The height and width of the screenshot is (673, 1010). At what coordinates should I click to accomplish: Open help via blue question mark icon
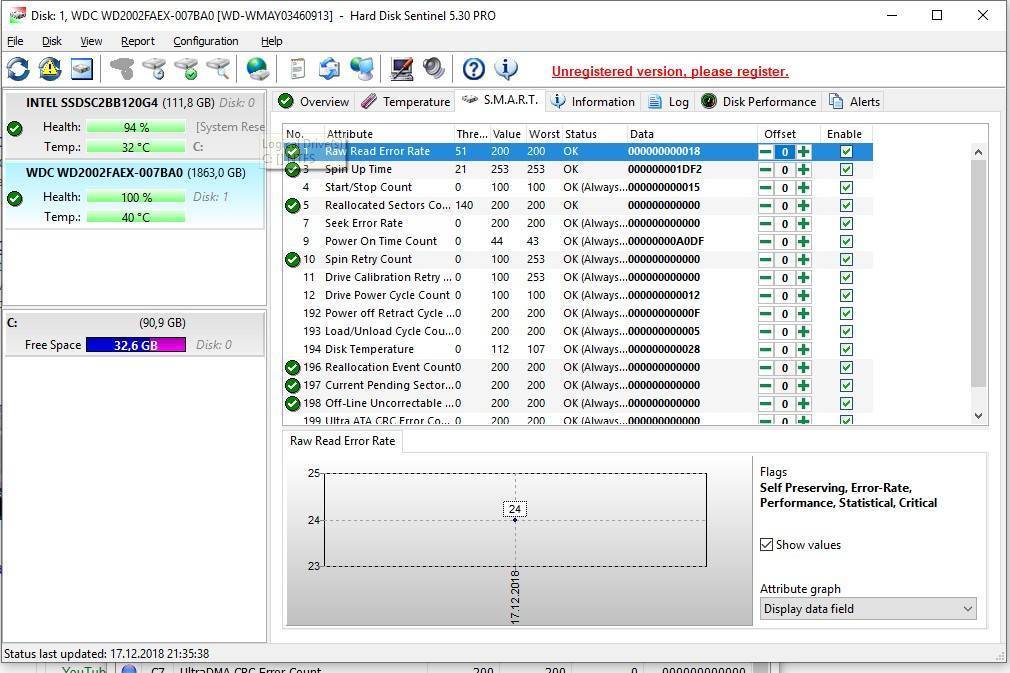(474, 69)
